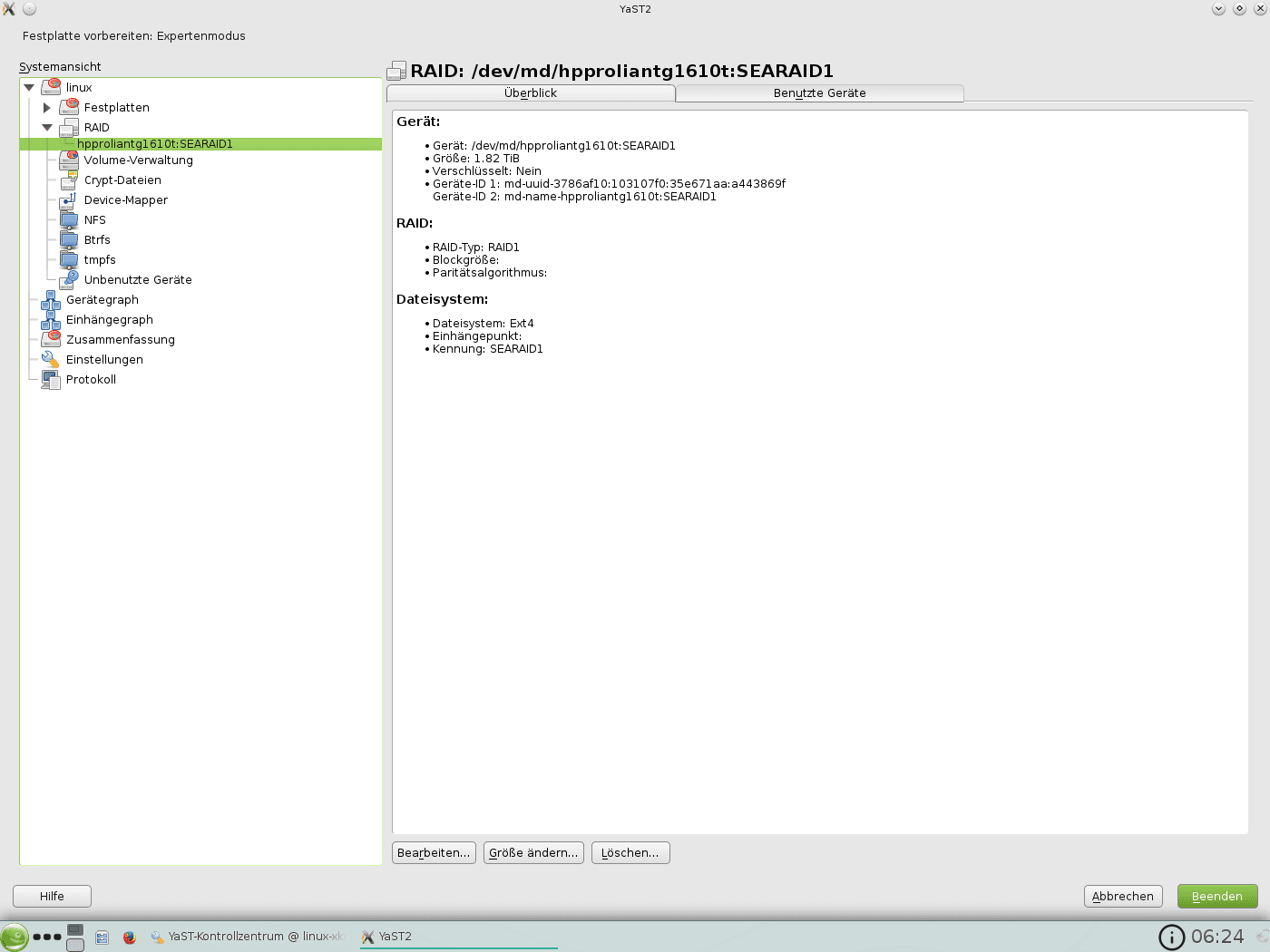Switch to the lower virtual desktop in pager
Screen dimensions: 1270x952
click(x=75, y=945)
